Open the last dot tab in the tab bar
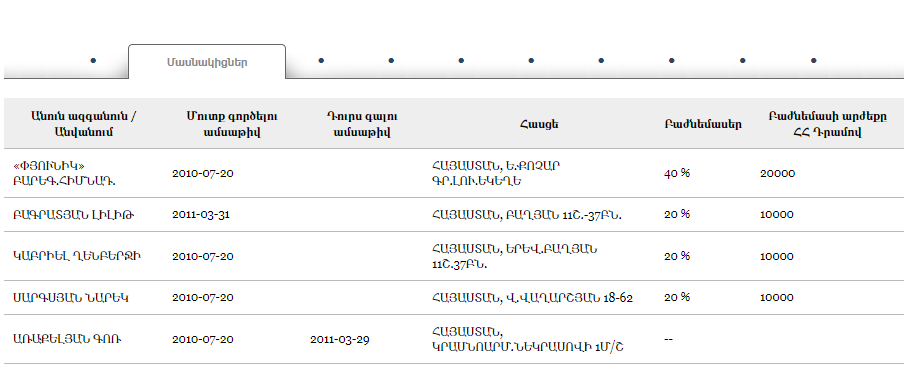 click(x=814, y=60)
